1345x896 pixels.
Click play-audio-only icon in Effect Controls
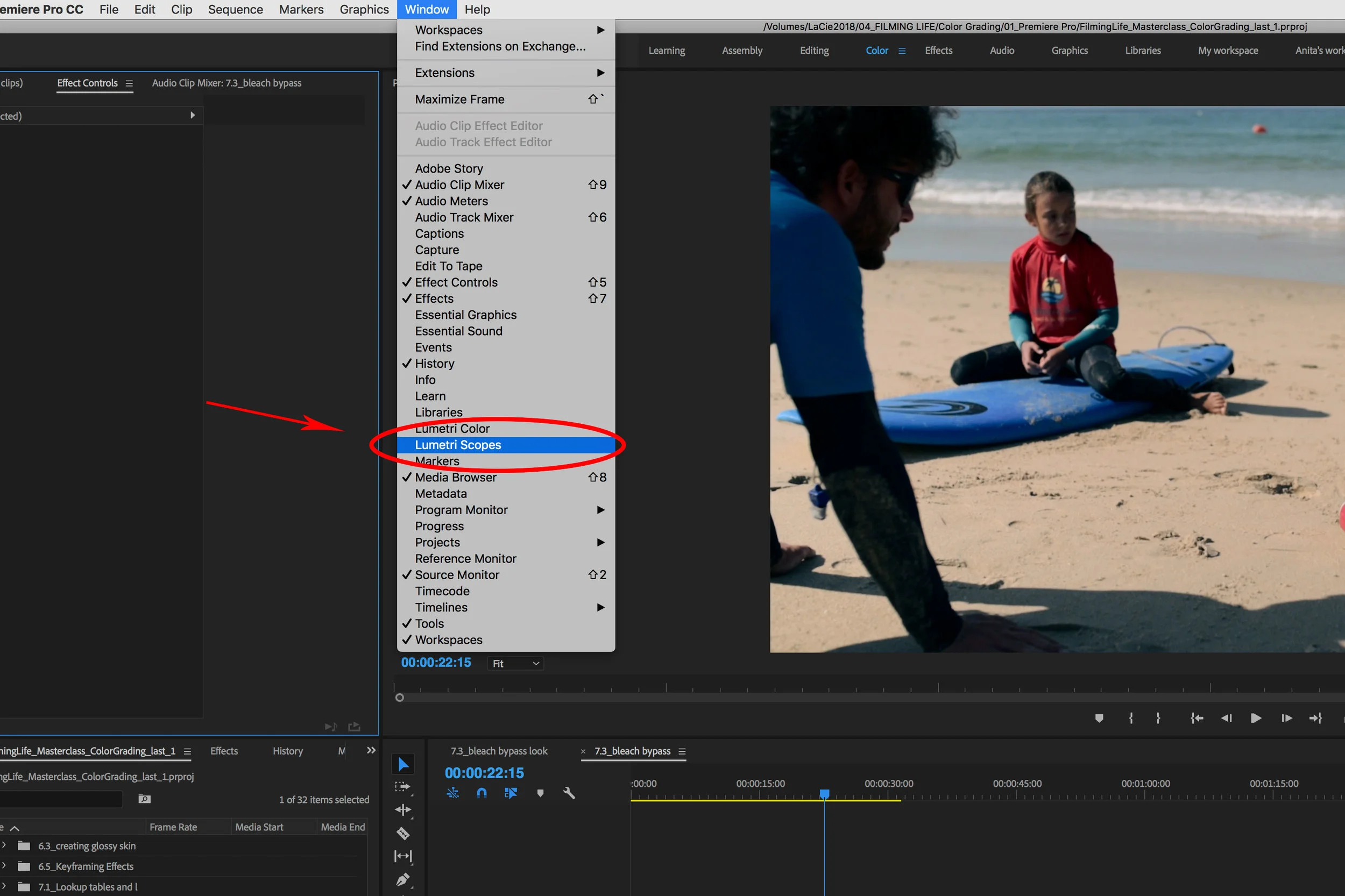330,726
